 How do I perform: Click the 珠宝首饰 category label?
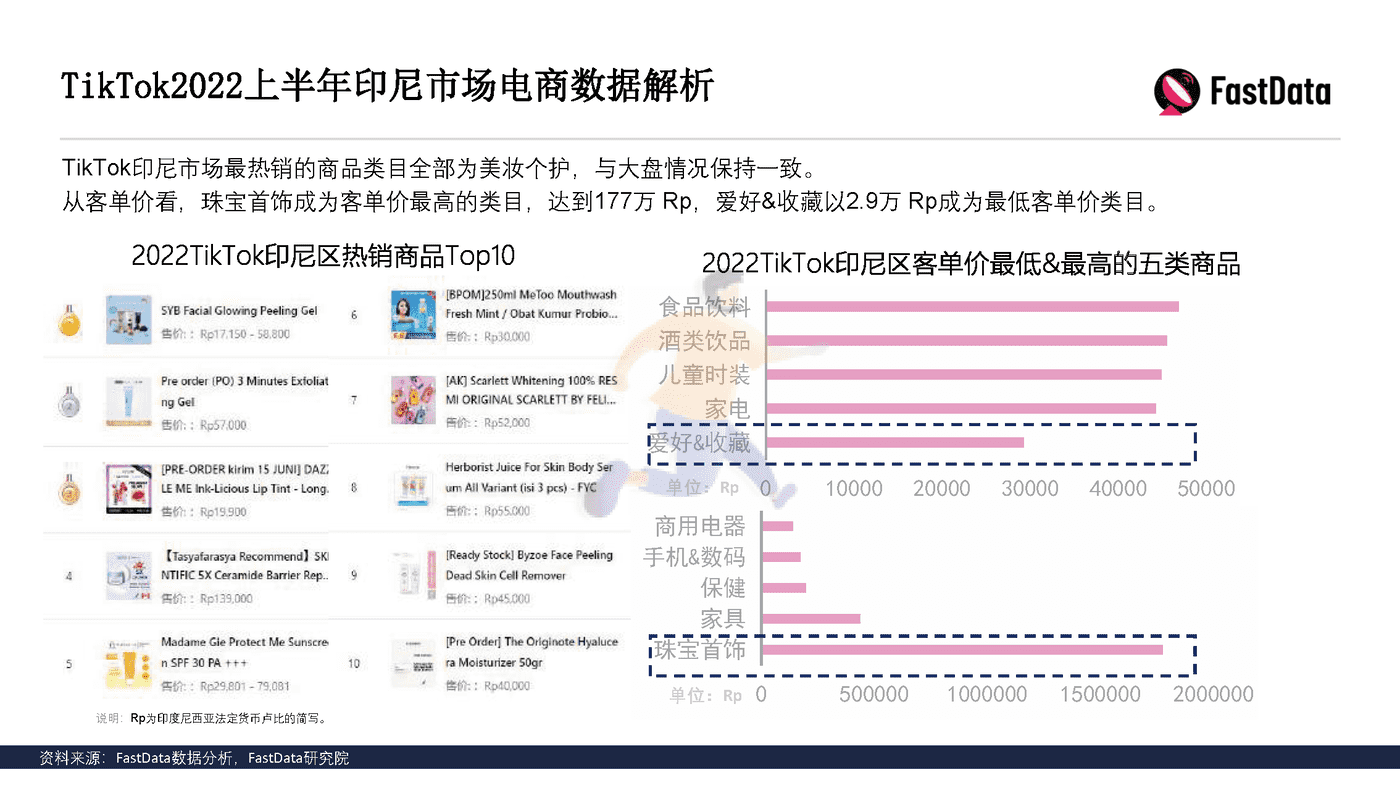click(700, 650)
